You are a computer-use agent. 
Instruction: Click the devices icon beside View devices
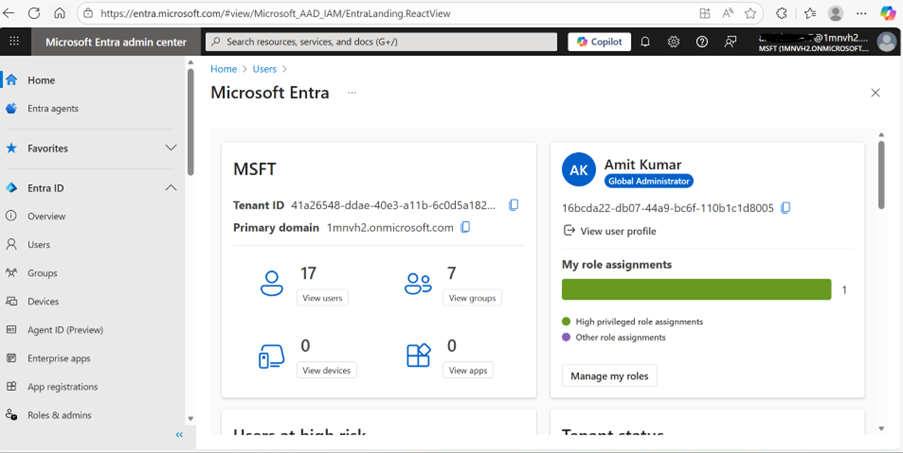pyautogui.click(x=271, y=356)
